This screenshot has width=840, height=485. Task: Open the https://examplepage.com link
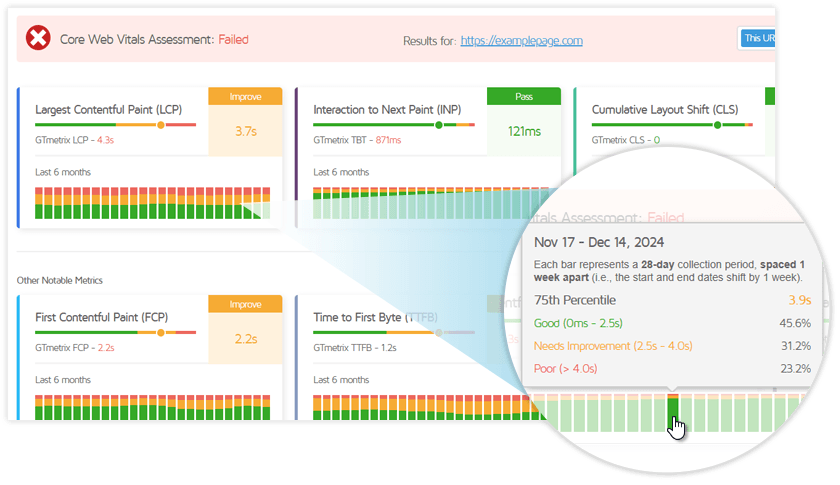pyautogui.click(x=521, y=41)
